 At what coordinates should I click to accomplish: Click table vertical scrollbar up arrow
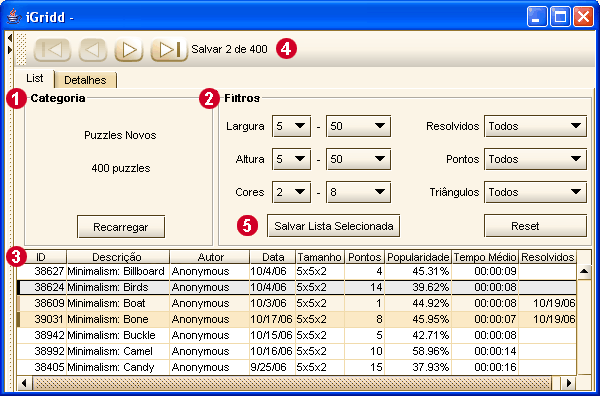pyautogui.click(x=584, y=272)
